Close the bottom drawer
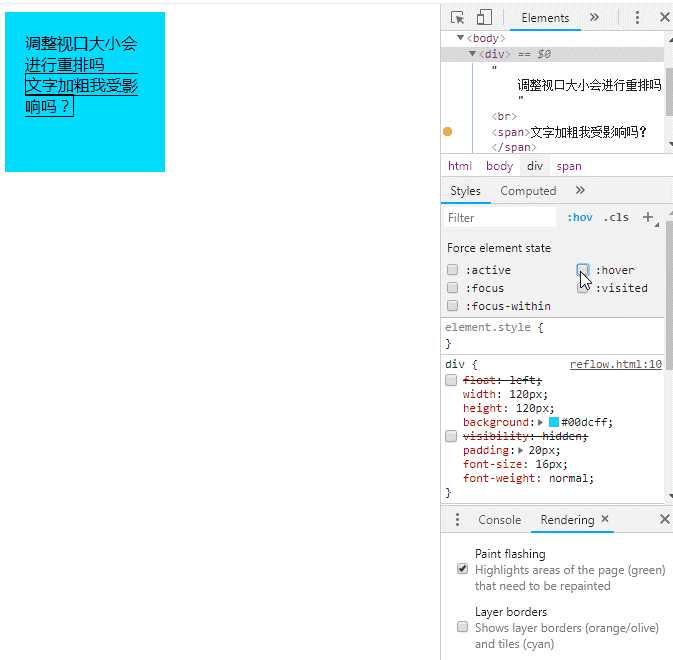The width and height of the screenshot is (673, 660). tap(664, 519)
